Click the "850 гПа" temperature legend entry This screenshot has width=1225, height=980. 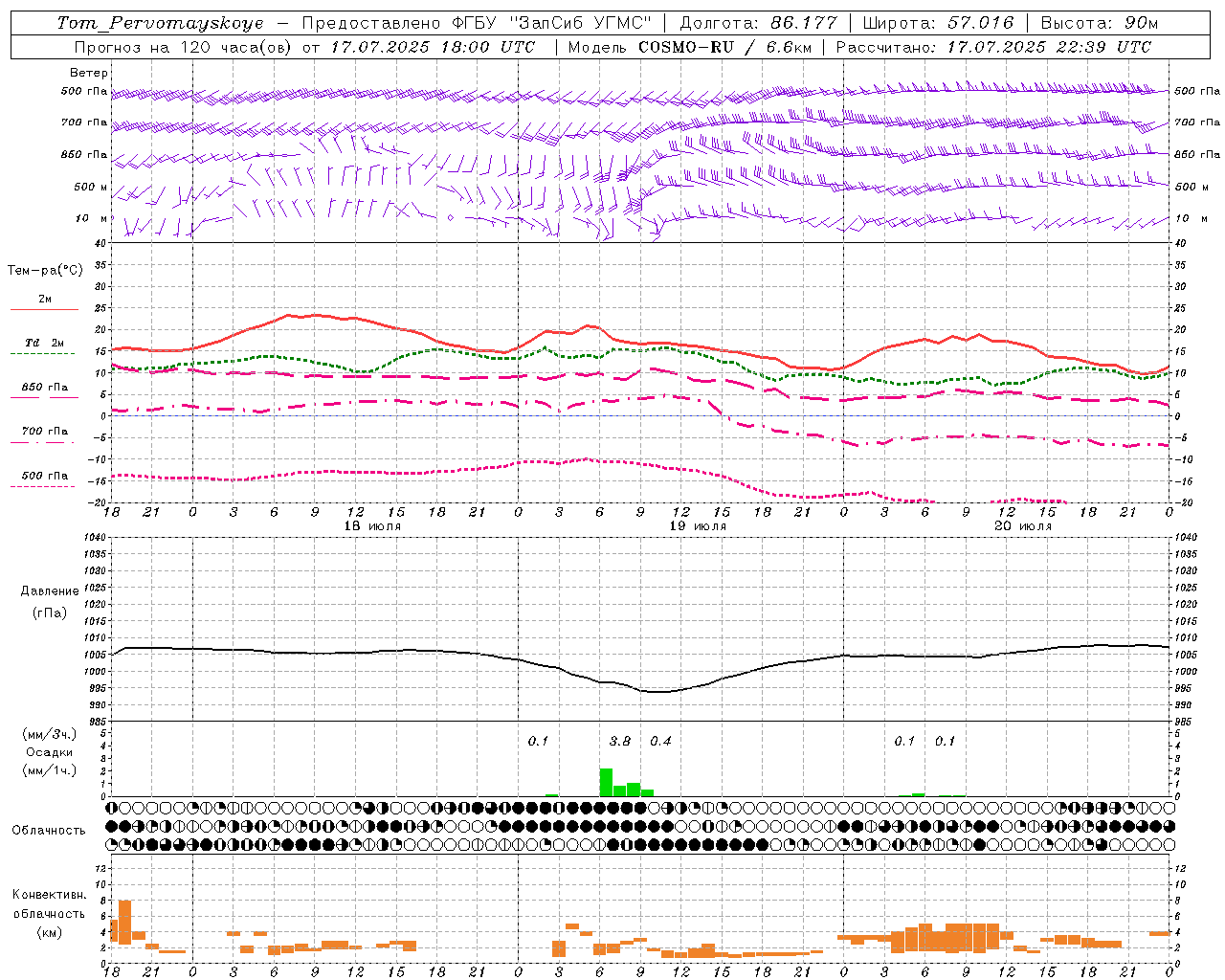tap(45, 388)
